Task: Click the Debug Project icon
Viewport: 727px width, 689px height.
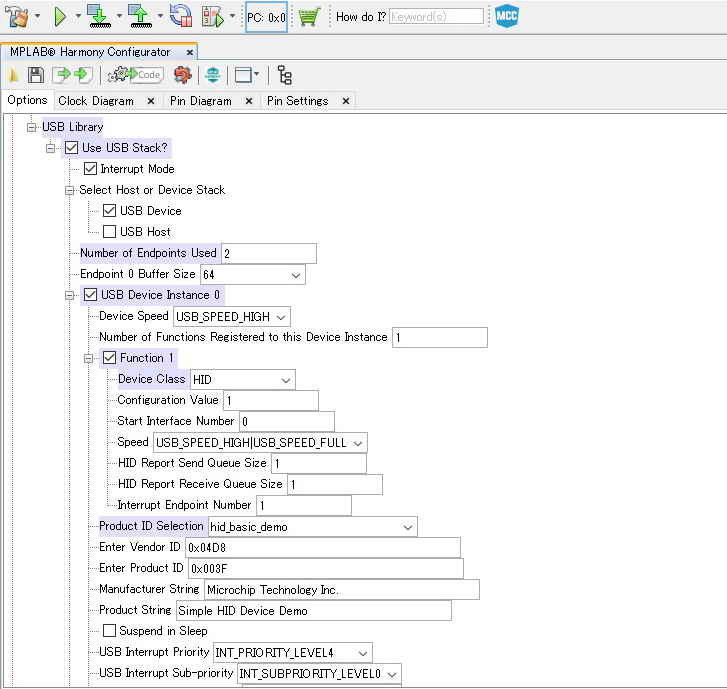Action: (x=213, y=17)
